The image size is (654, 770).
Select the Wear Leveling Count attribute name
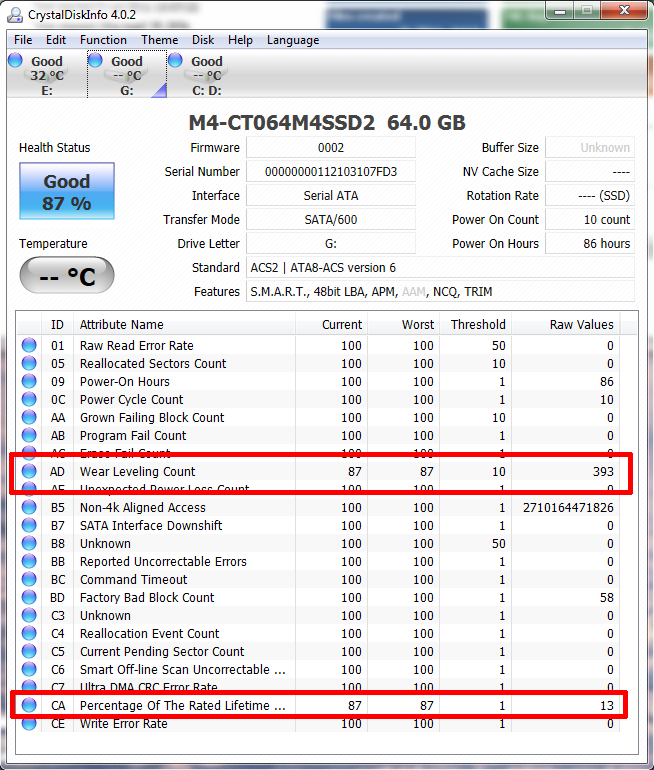[137, 471]
